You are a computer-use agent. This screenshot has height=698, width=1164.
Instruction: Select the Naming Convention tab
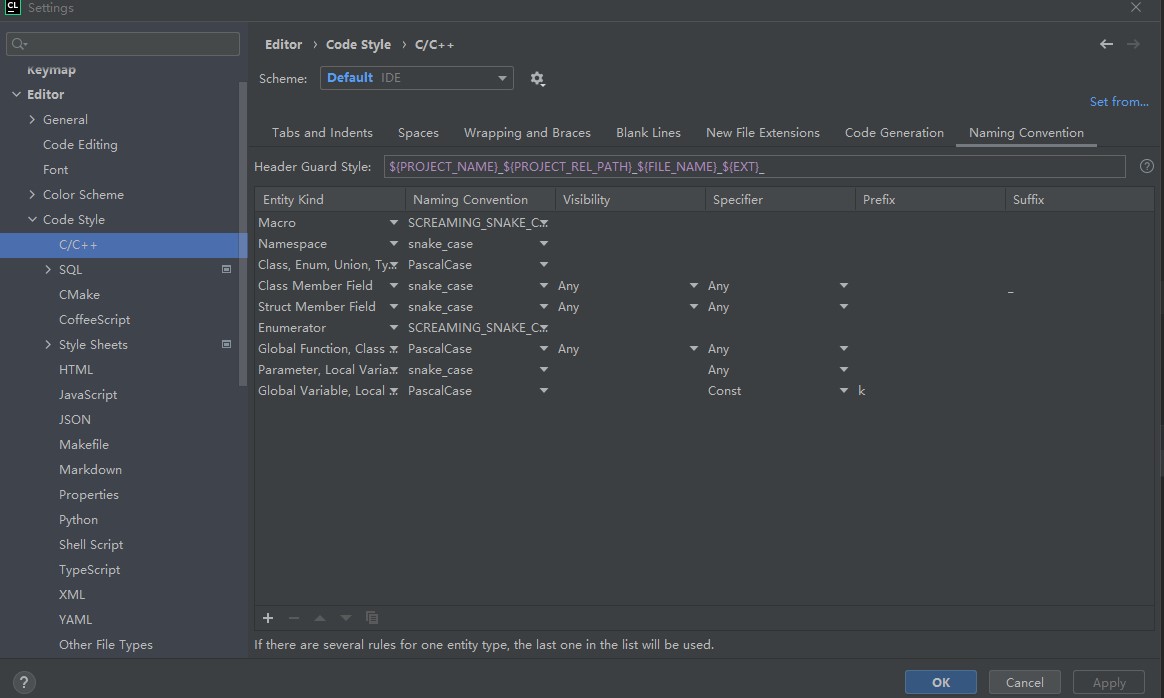tap(1026, 133)
